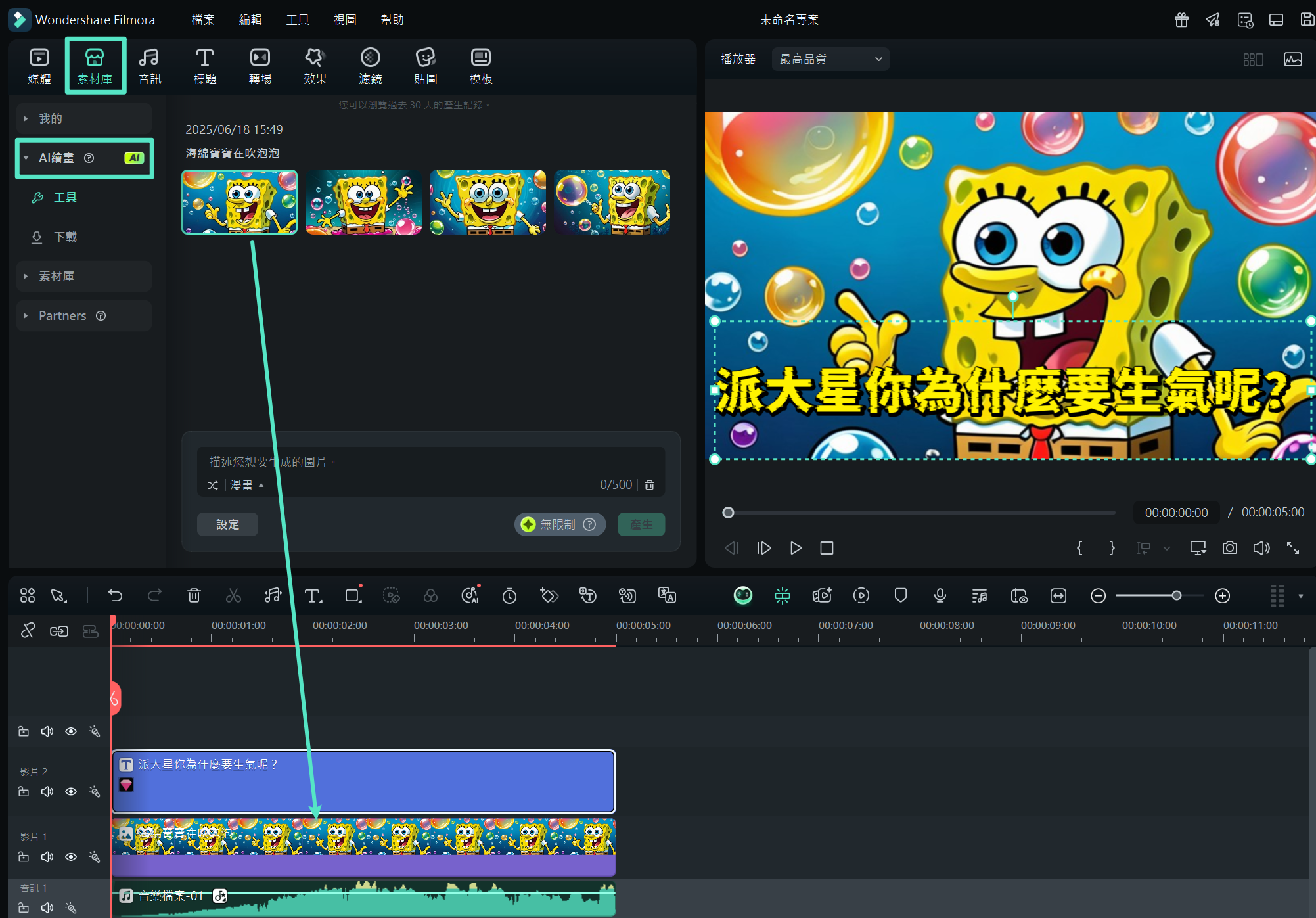Select the fourth SpongeBob generated thumbnail
The image size is (1316, 918).
coord(612,202)
